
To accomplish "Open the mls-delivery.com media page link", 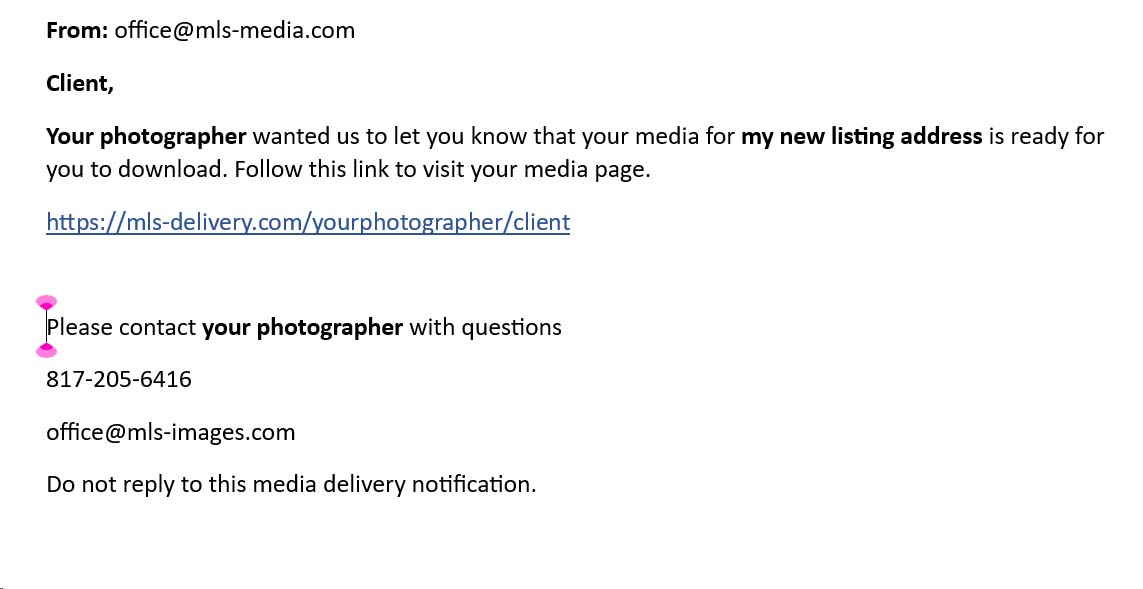I will (308, 222).
